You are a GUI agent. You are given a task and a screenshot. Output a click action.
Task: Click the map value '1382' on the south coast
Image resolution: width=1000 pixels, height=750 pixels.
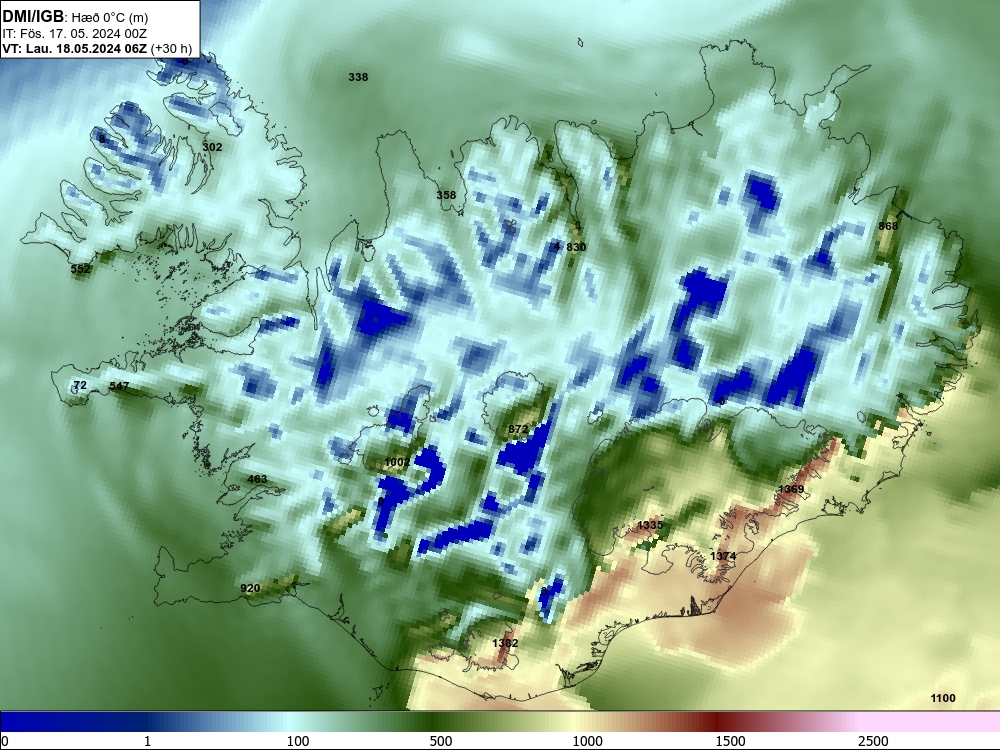pyautogui.click(x=505, y=643)
